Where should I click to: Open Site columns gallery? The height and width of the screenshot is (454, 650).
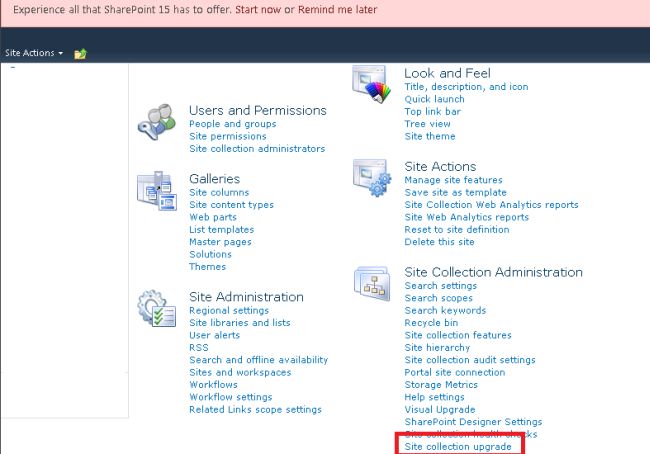point(219,192)
